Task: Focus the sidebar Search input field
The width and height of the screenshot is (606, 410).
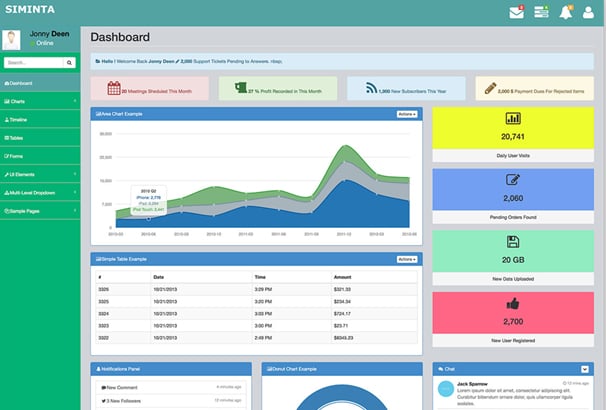Action: coord(34,63)
